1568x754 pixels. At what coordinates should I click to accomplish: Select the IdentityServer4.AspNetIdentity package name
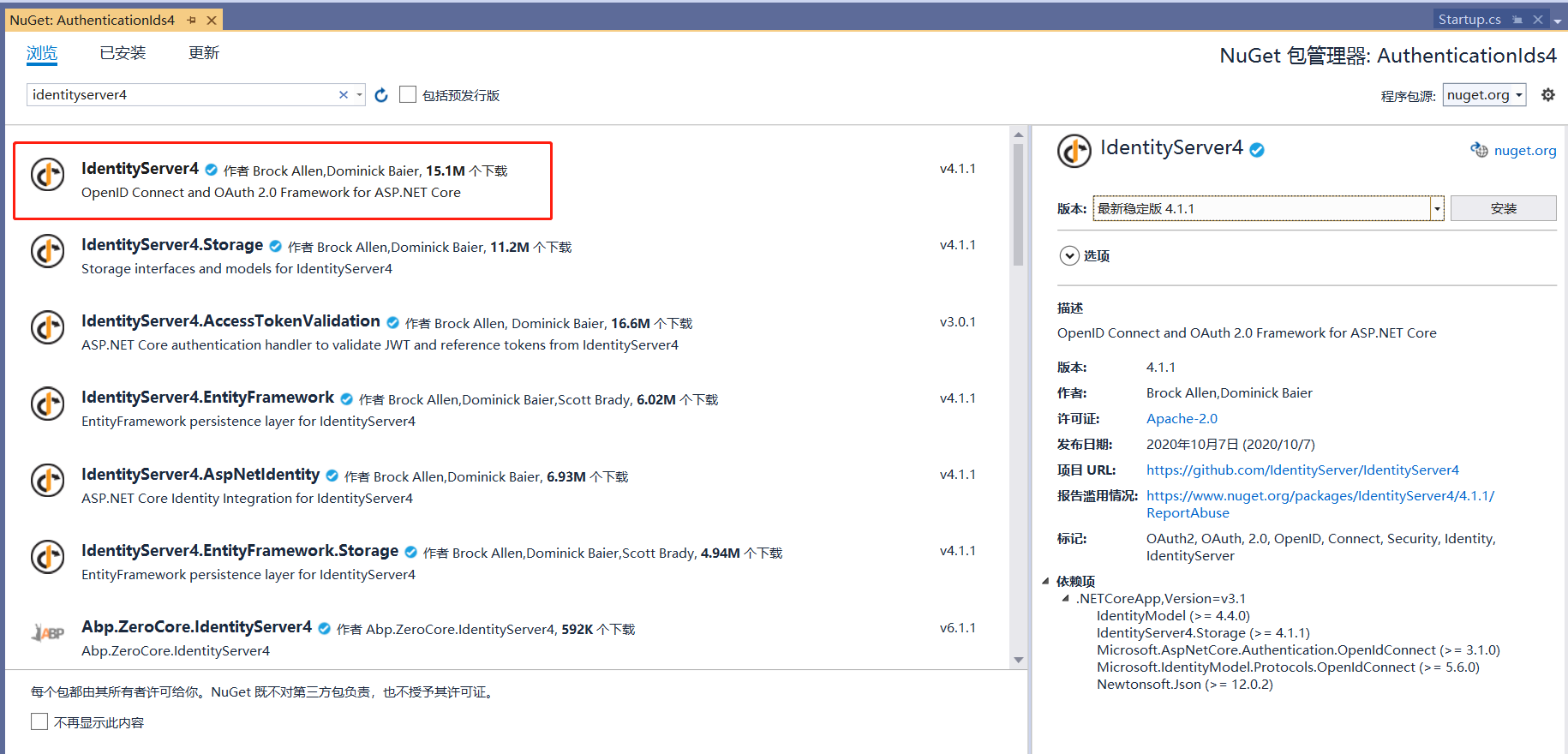pyautogui.click(x=200, y=475)
